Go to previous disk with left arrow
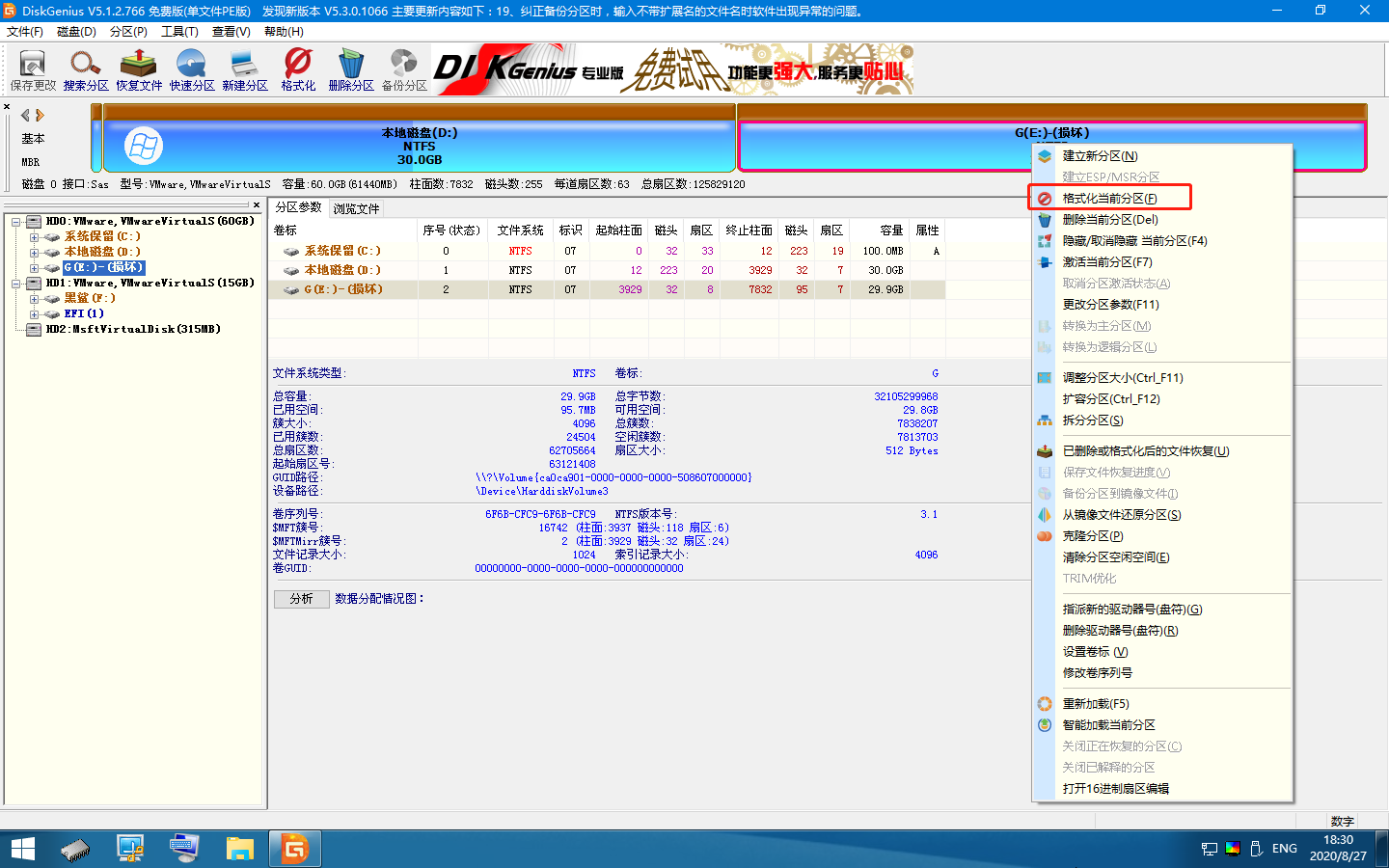The height and width of the screenshot is (868, 1389). 26,115
